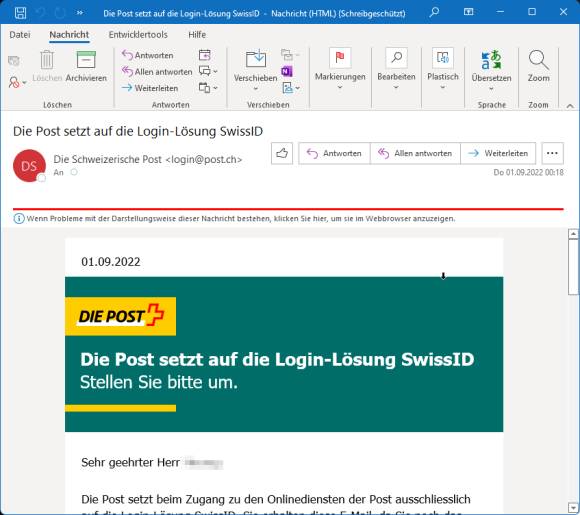Open the three-dot more actions menu
The height and width of the screenshot is (515, 580).
(x=552, y=153)
